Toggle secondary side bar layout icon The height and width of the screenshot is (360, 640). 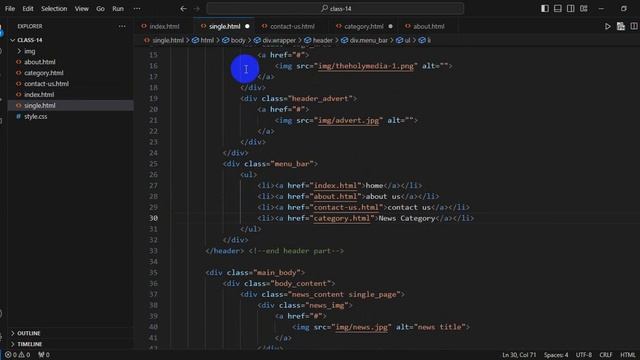point(571,8)
